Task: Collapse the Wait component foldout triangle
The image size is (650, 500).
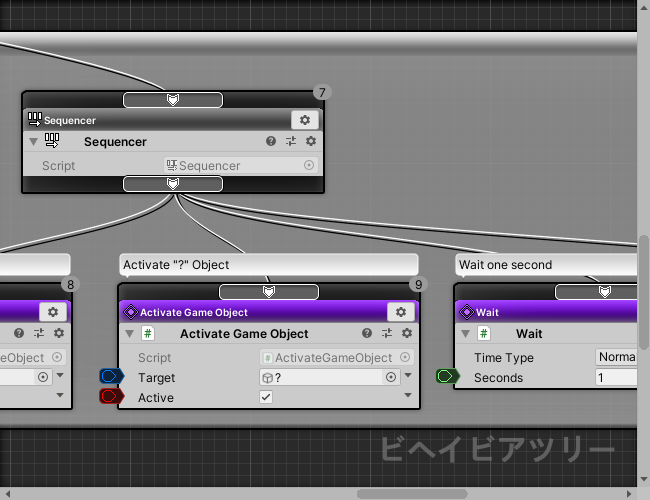Action: 465,334
